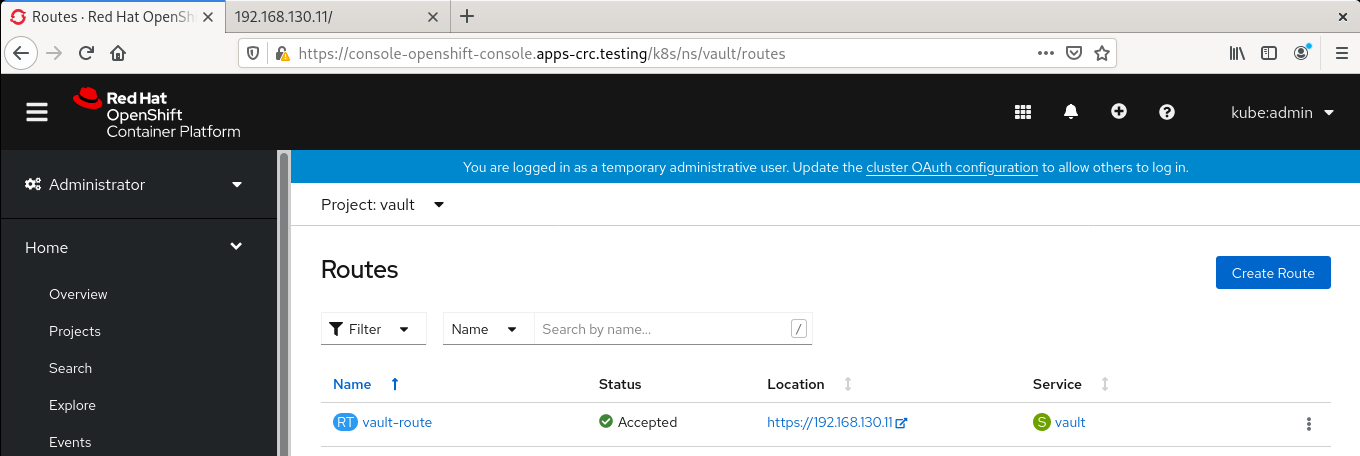This screenshot has width=1360, height=456.
Task: Click the Firefox home button
Action: coord(118,54)
